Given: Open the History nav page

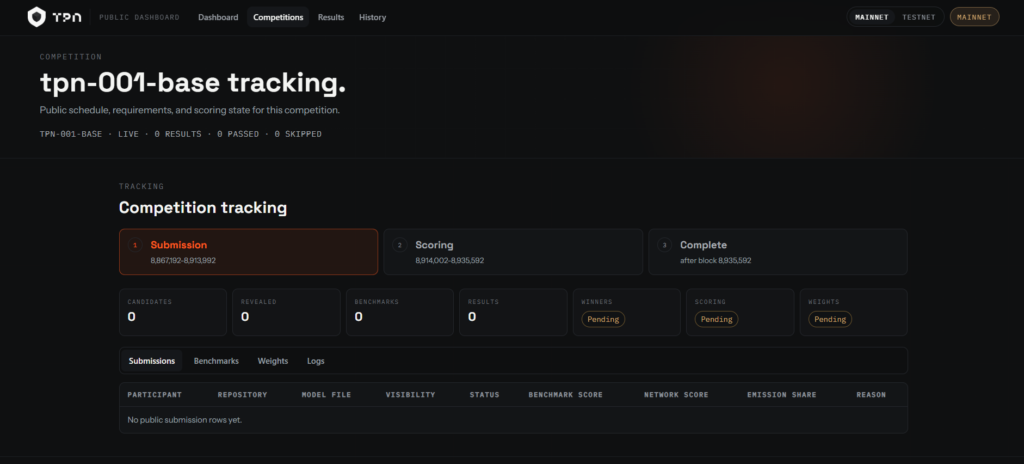Looking at the screenshot, I should coord(372,17).
